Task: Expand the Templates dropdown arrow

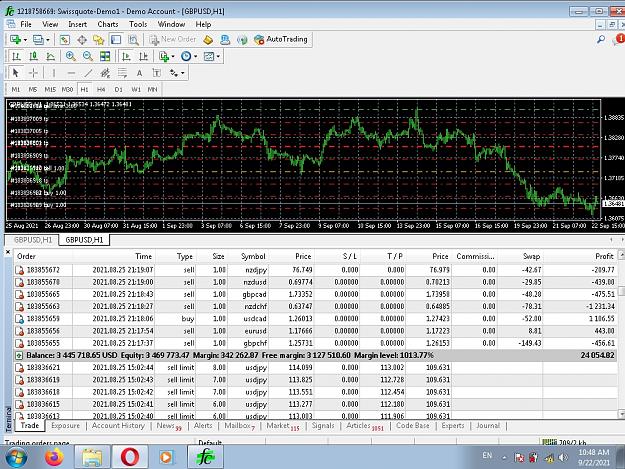Action: (218, 57)
